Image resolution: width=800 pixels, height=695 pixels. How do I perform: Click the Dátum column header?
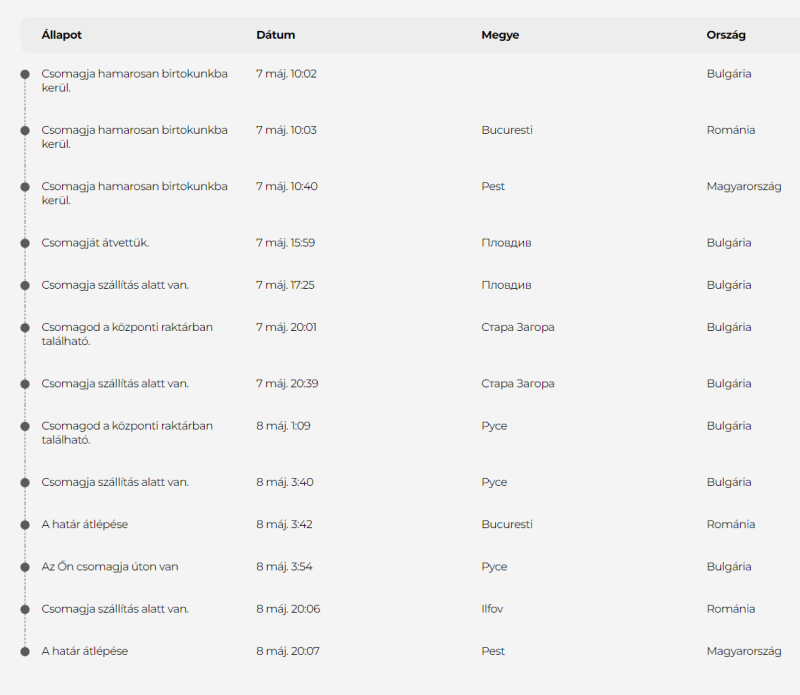276,35
